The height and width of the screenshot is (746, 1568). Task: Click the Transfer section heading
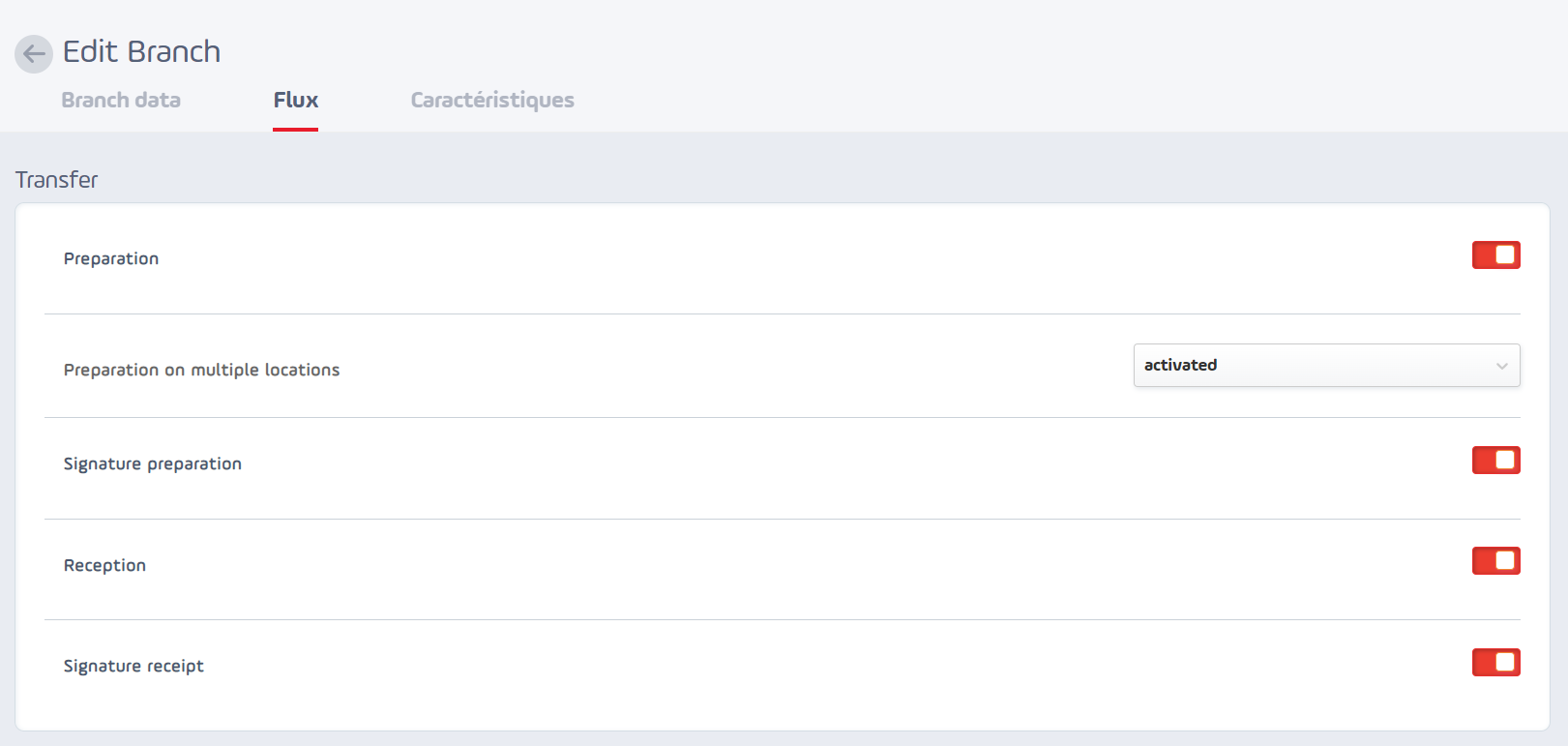pos(56,180)
